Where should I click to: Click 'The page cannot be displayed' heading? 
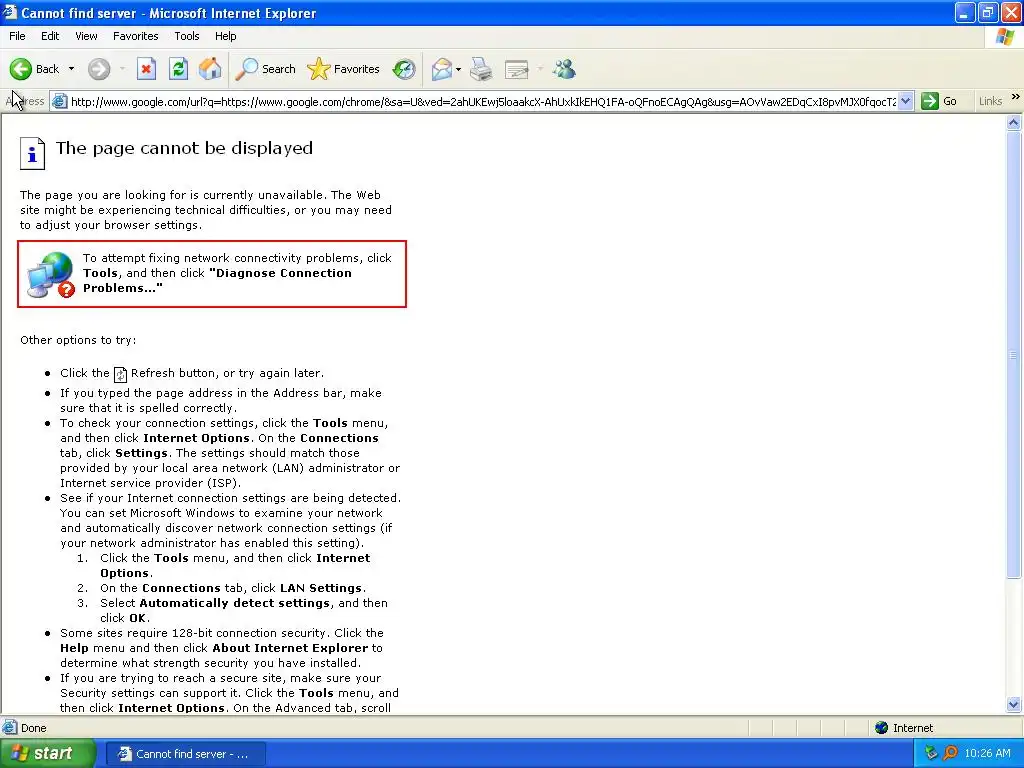184,148
